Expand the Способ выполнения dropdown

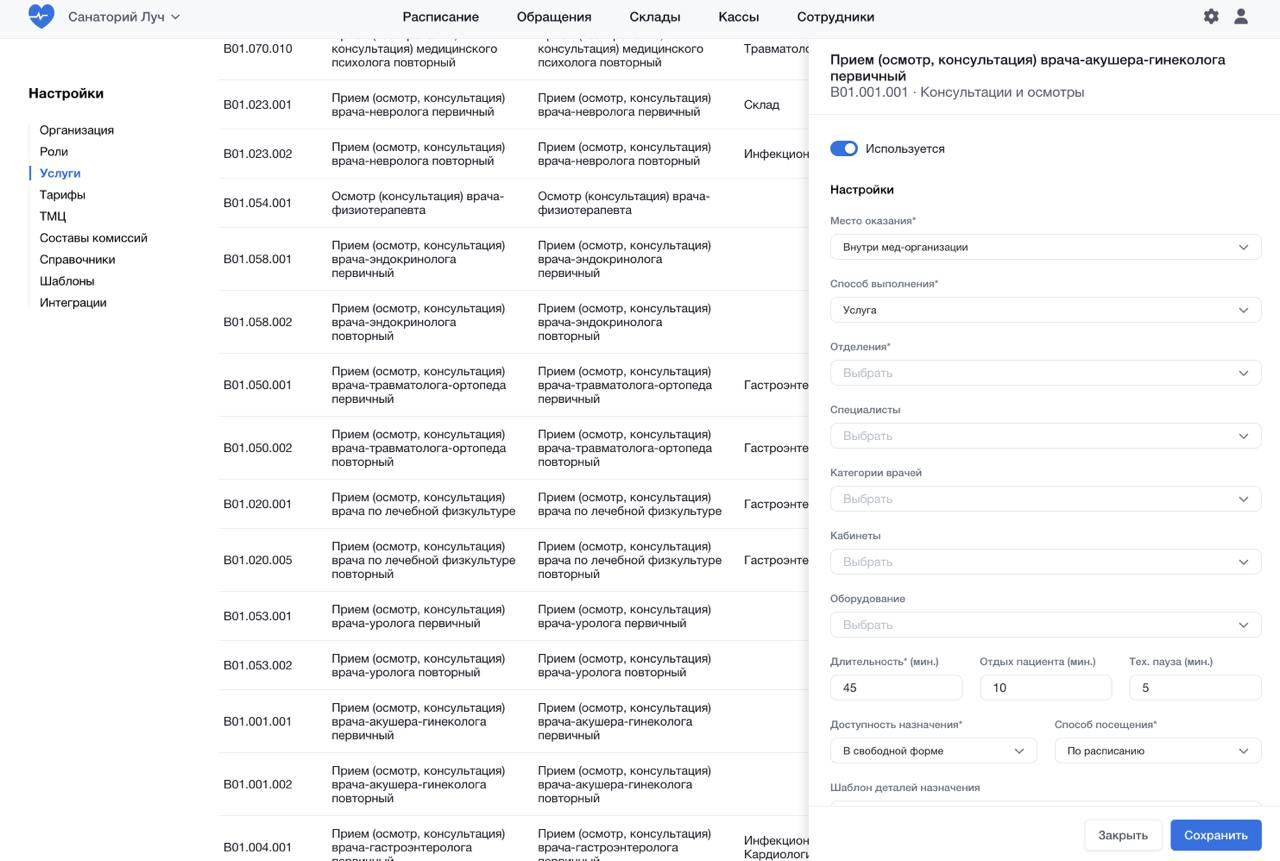pyautogui.click(x=1045, y=310)
